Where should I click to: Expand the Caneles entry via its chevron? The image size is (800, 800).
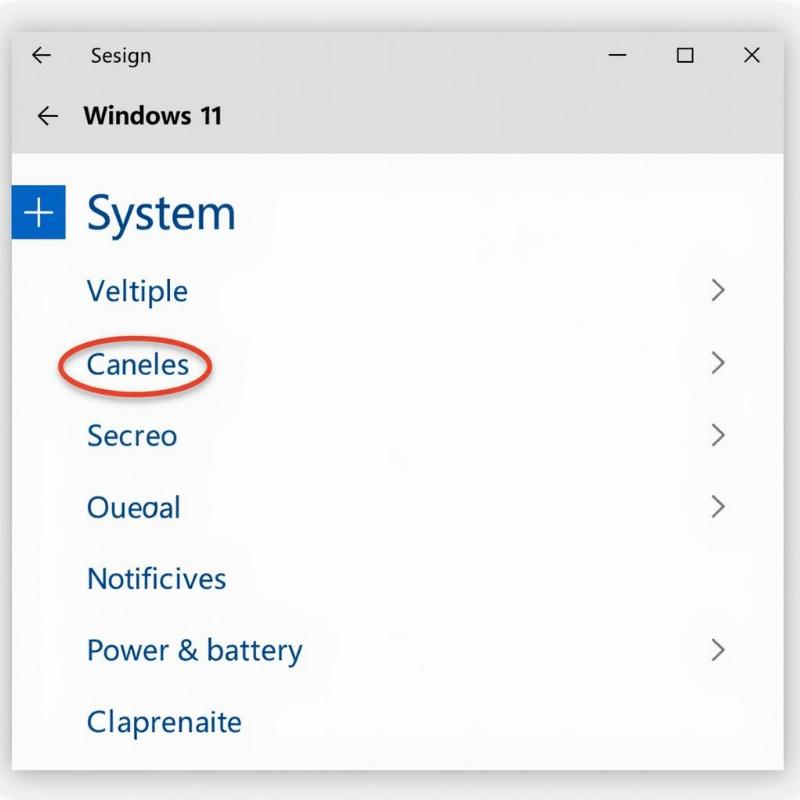click(x=718, y=363)
